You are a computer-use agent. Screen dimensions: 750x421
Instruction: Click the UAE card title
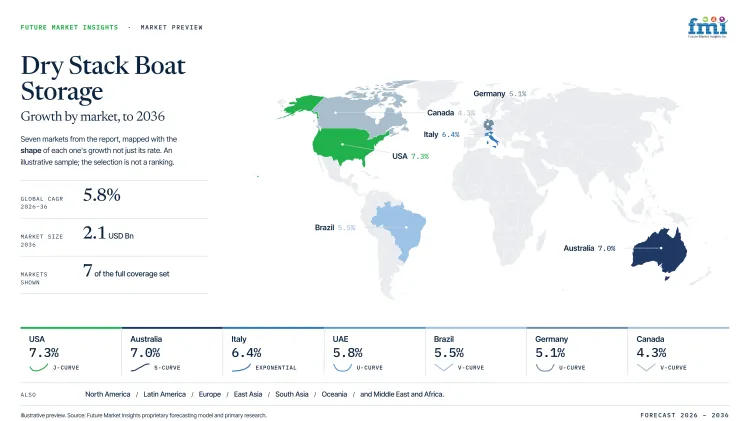click(x=341, y=339)
